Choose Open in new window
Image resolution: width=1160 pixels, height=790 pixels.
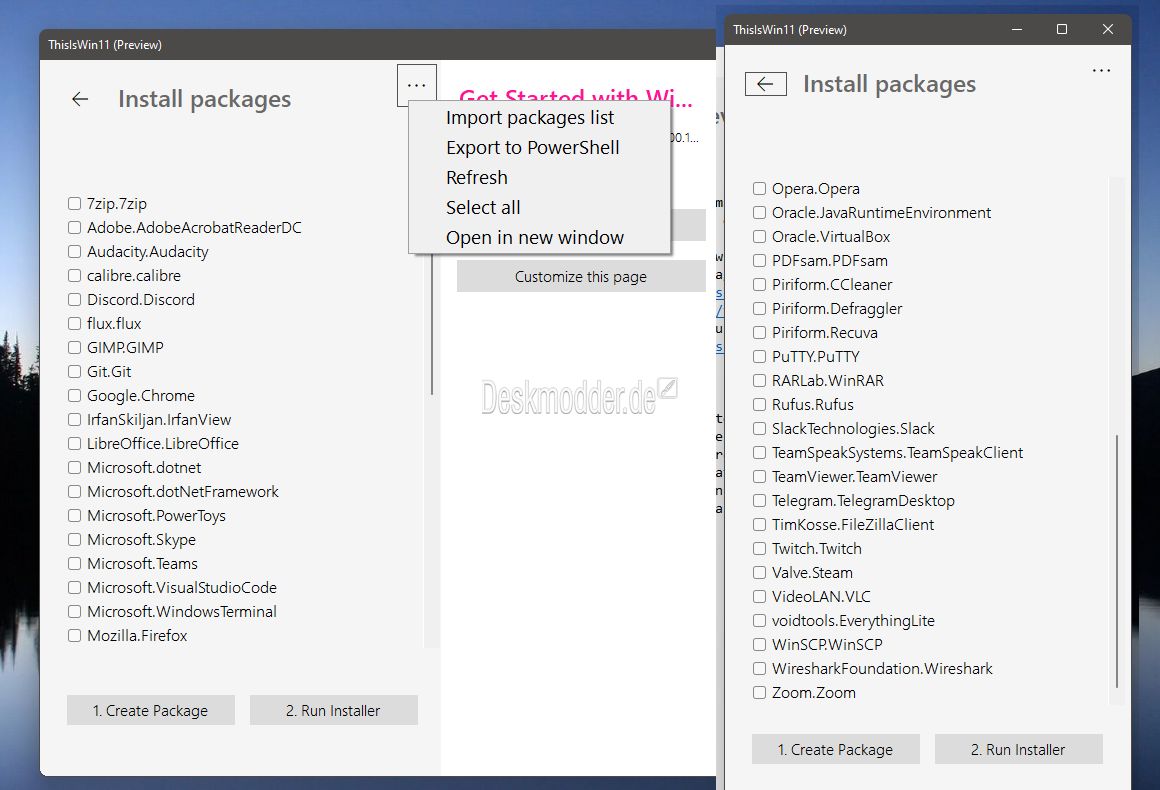tap(535, 237)
